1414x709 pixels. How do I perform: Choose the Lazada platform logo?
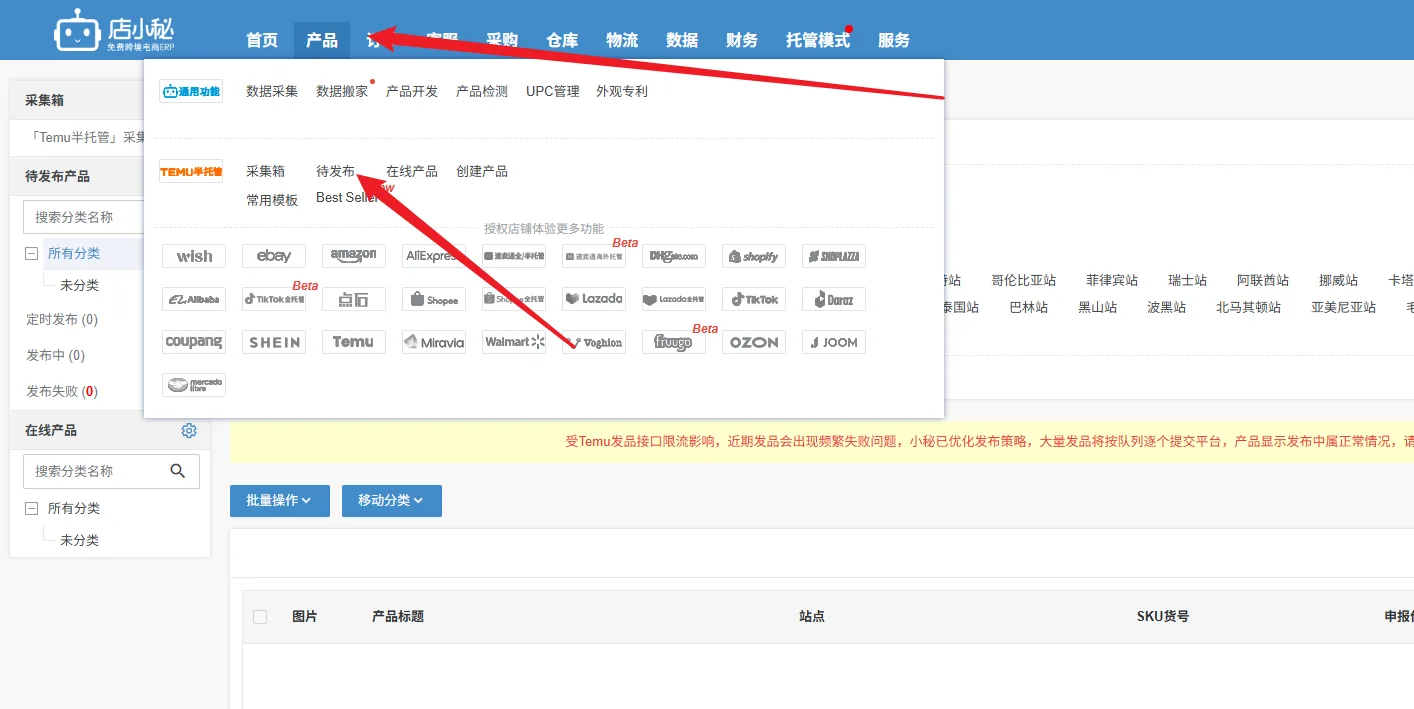click(593, 299)
